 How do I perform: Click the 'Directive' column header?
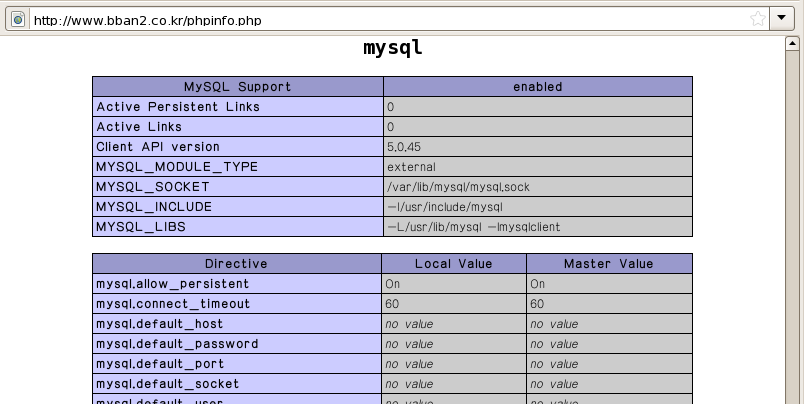(236, 264)
